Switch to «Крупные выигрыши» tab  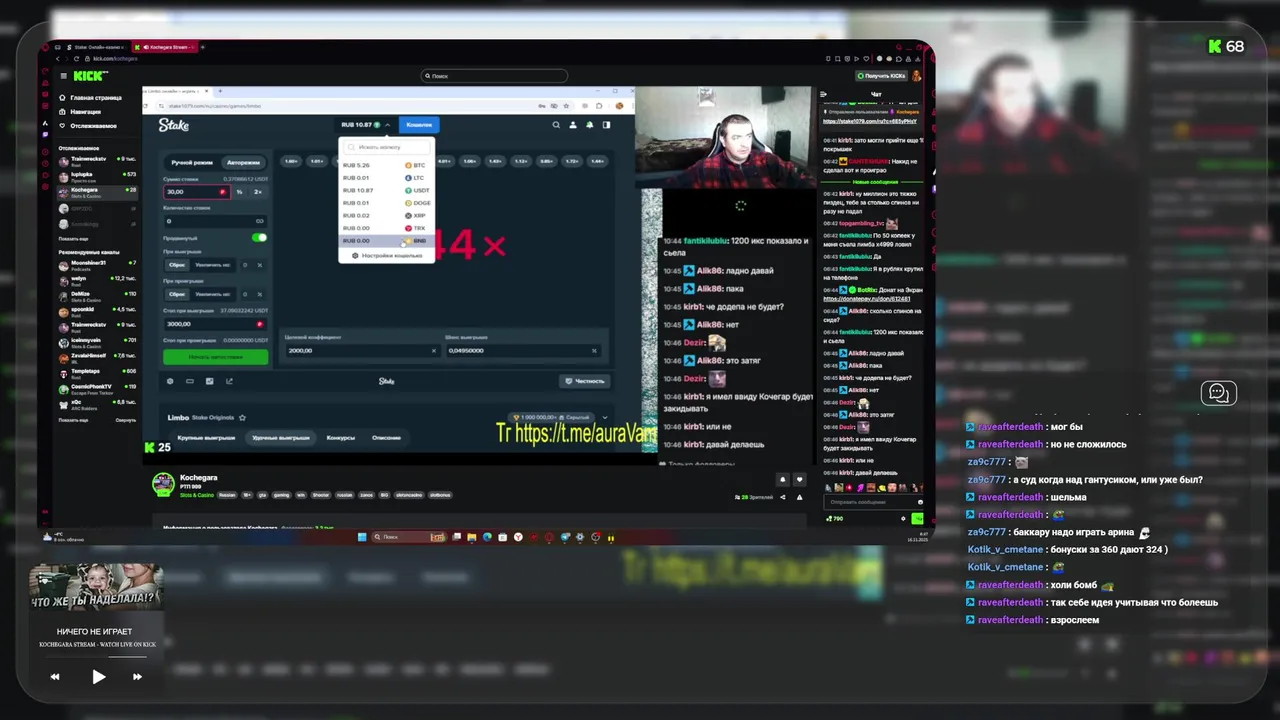(x=206, y=438)
